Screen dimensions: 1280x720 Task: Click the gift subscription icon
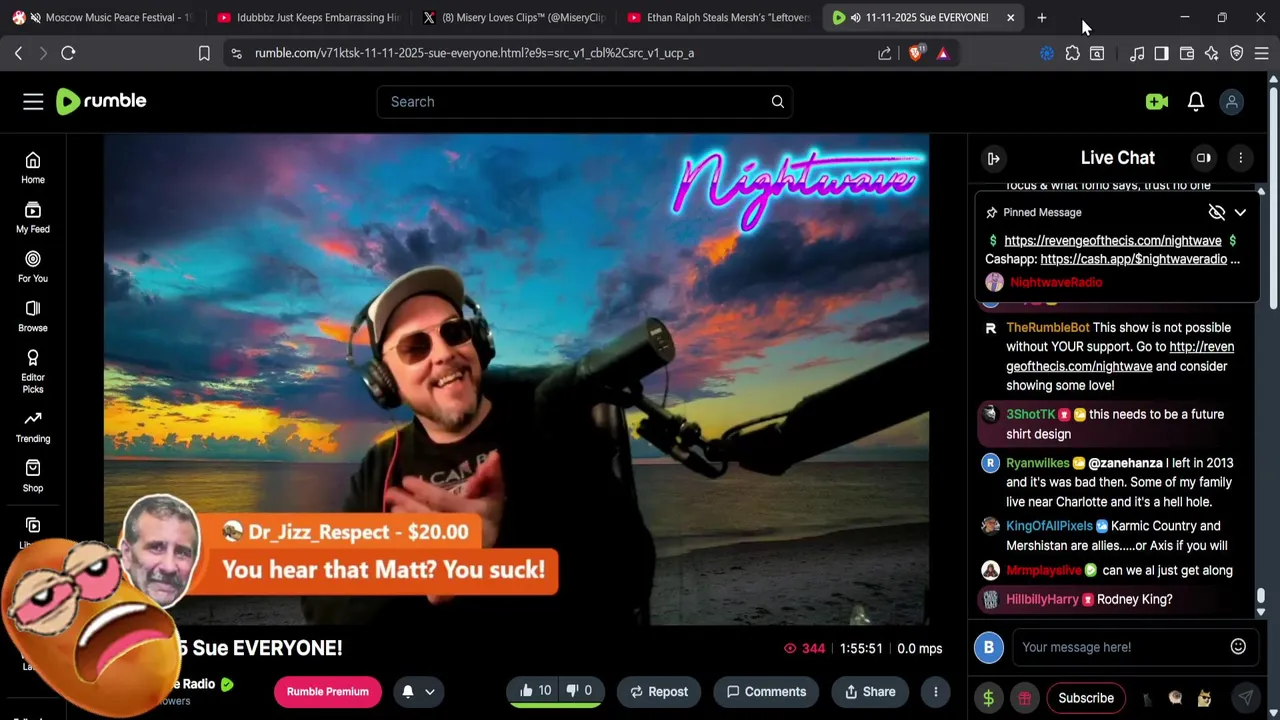(x=1024, y=698)
